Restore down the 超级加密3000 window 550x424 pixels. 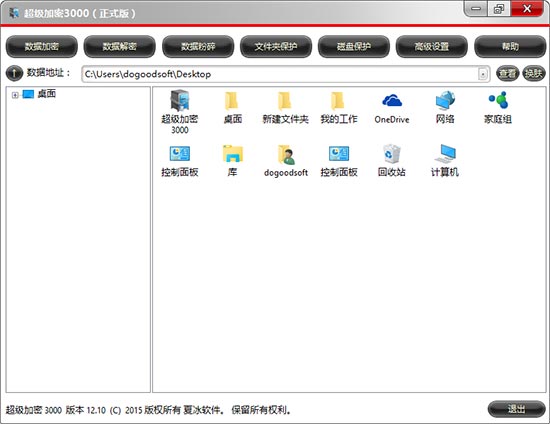(x=499, y=8)
